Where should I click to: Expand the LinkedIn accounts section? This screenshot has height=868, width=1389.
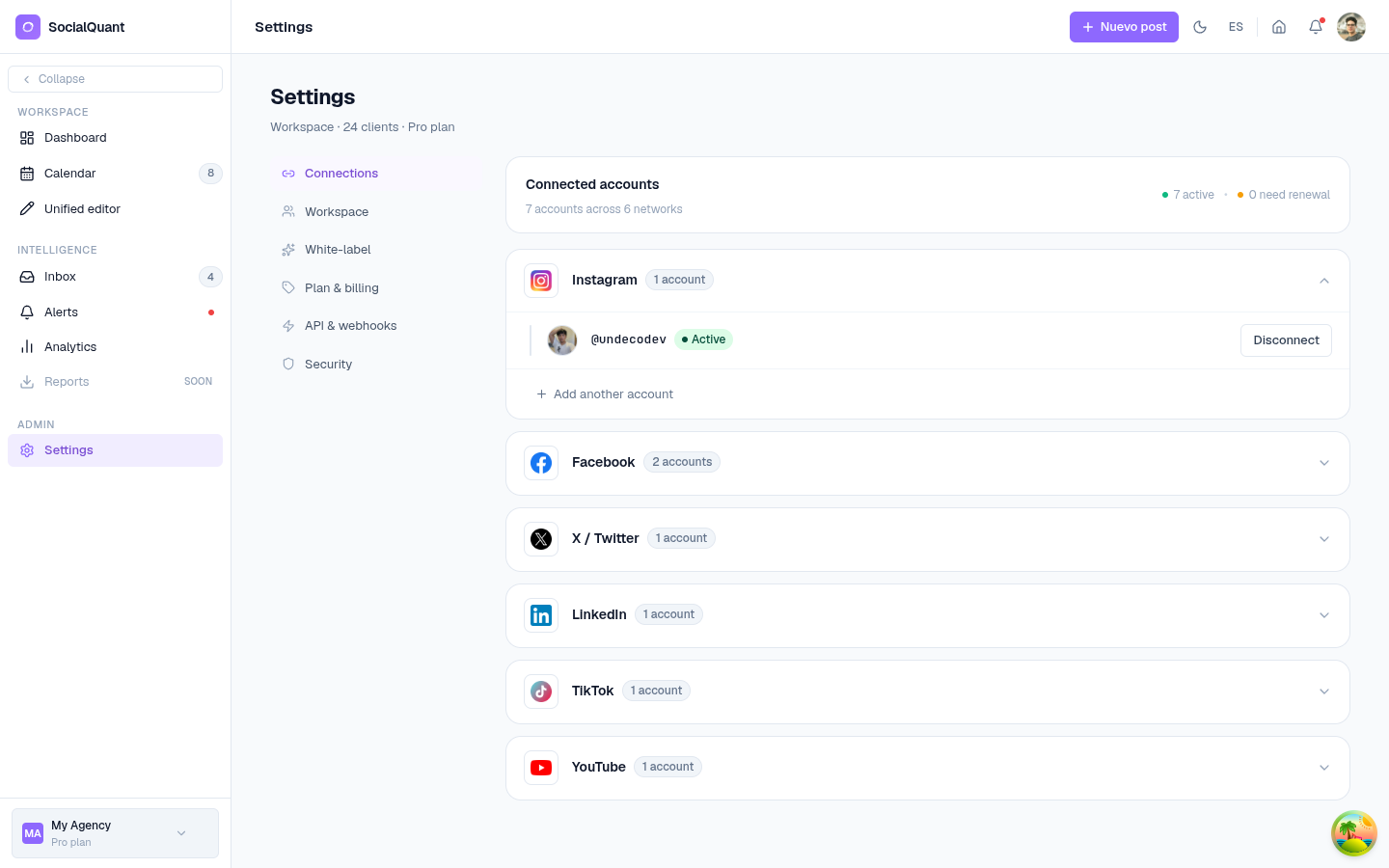click(x=1324, y=615)
